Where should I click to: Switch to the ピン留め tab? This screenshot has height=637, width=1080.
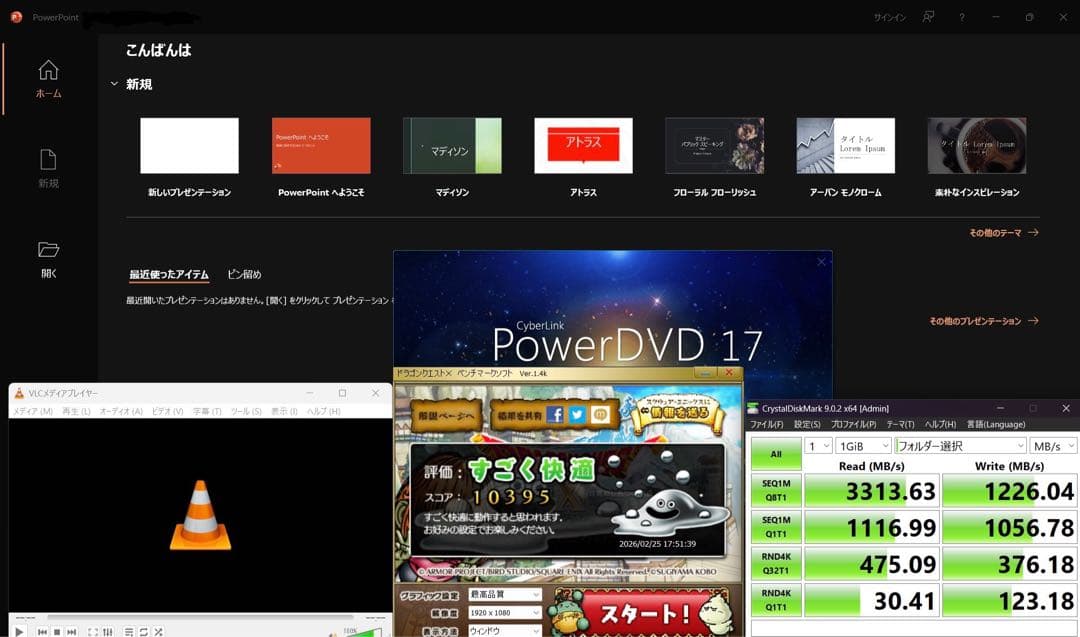click(x=245, y=274)
